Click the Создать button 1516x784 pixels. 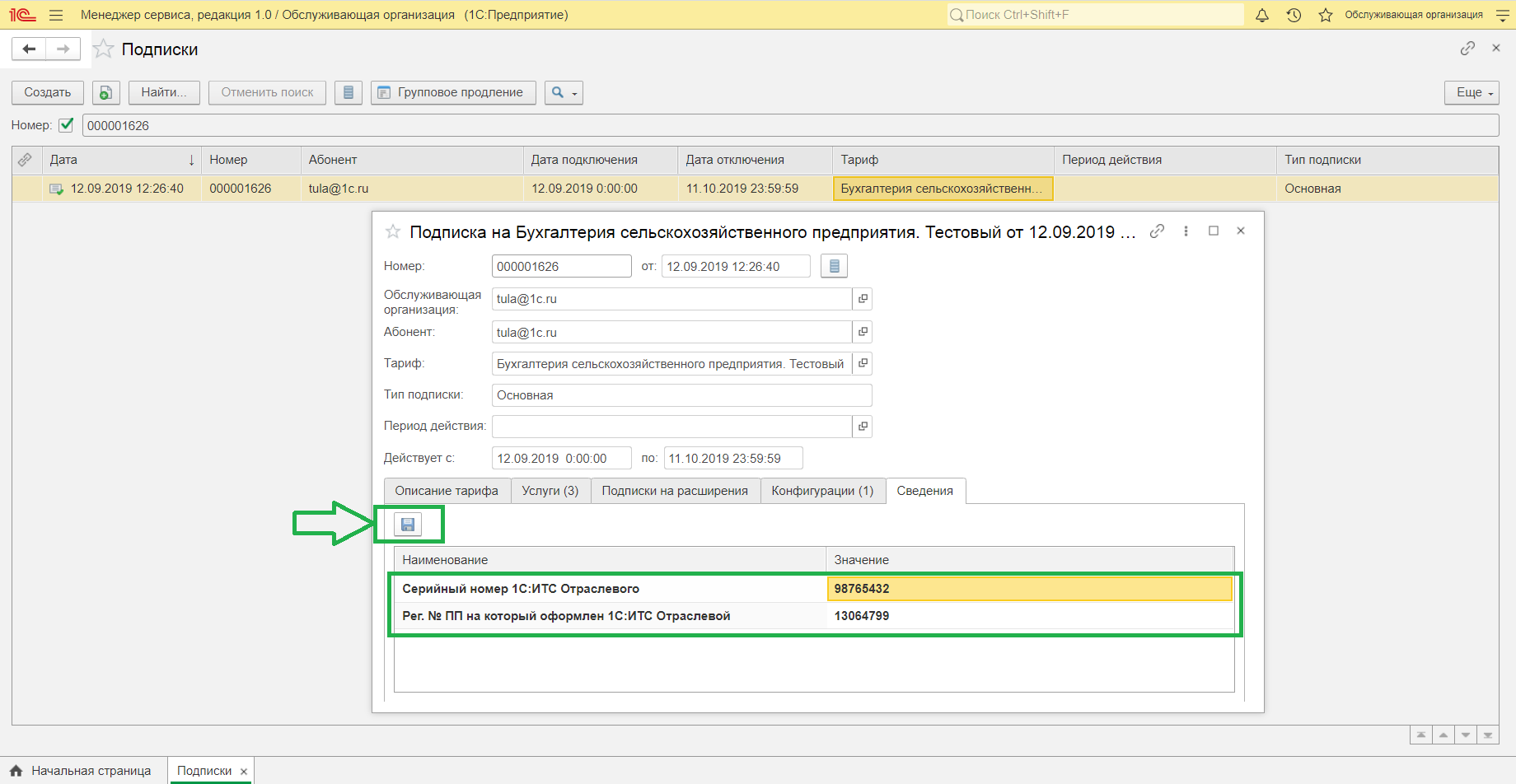click(48, 92)
